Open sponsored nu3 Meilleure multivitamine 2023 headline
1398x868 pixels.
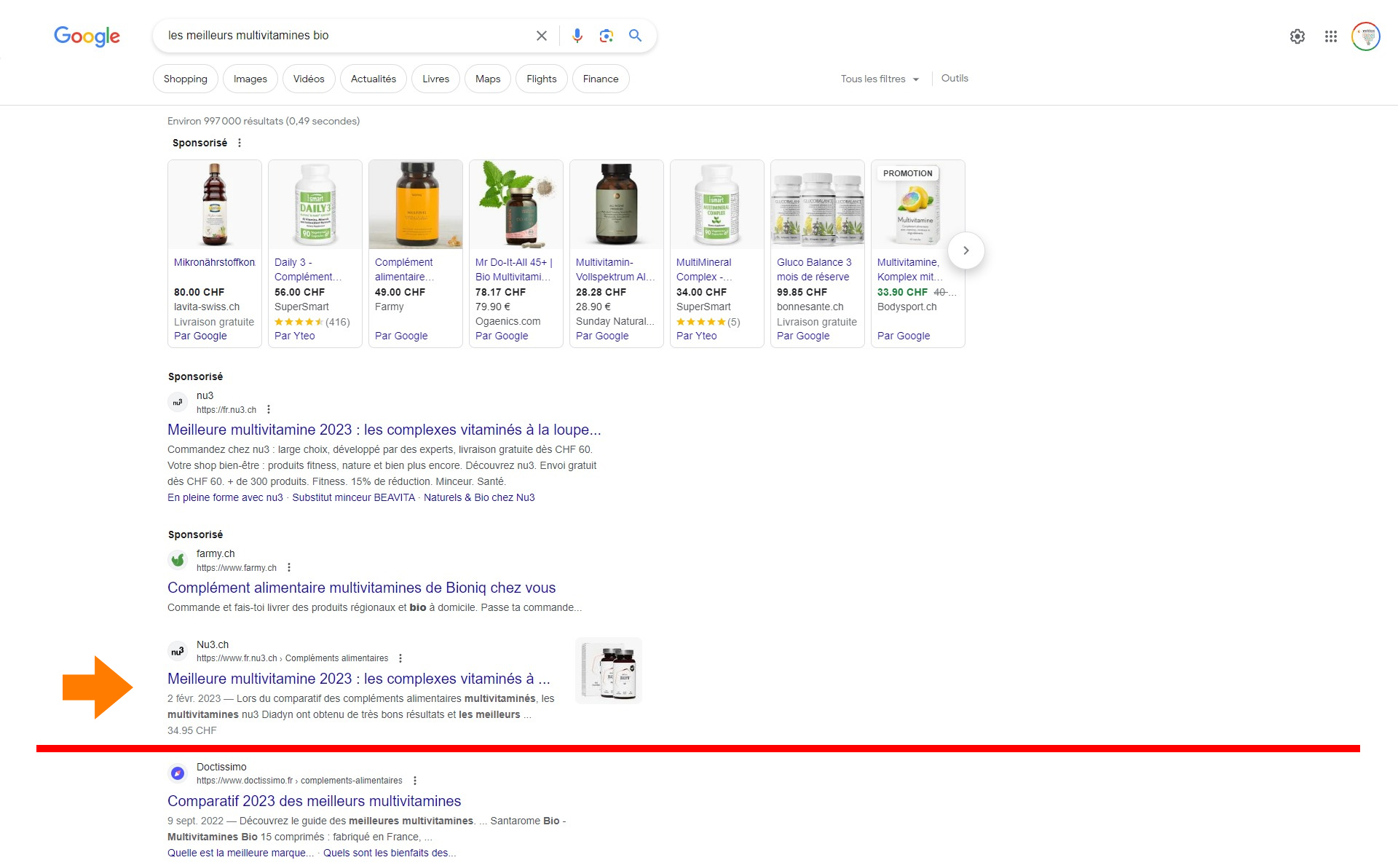384,430
